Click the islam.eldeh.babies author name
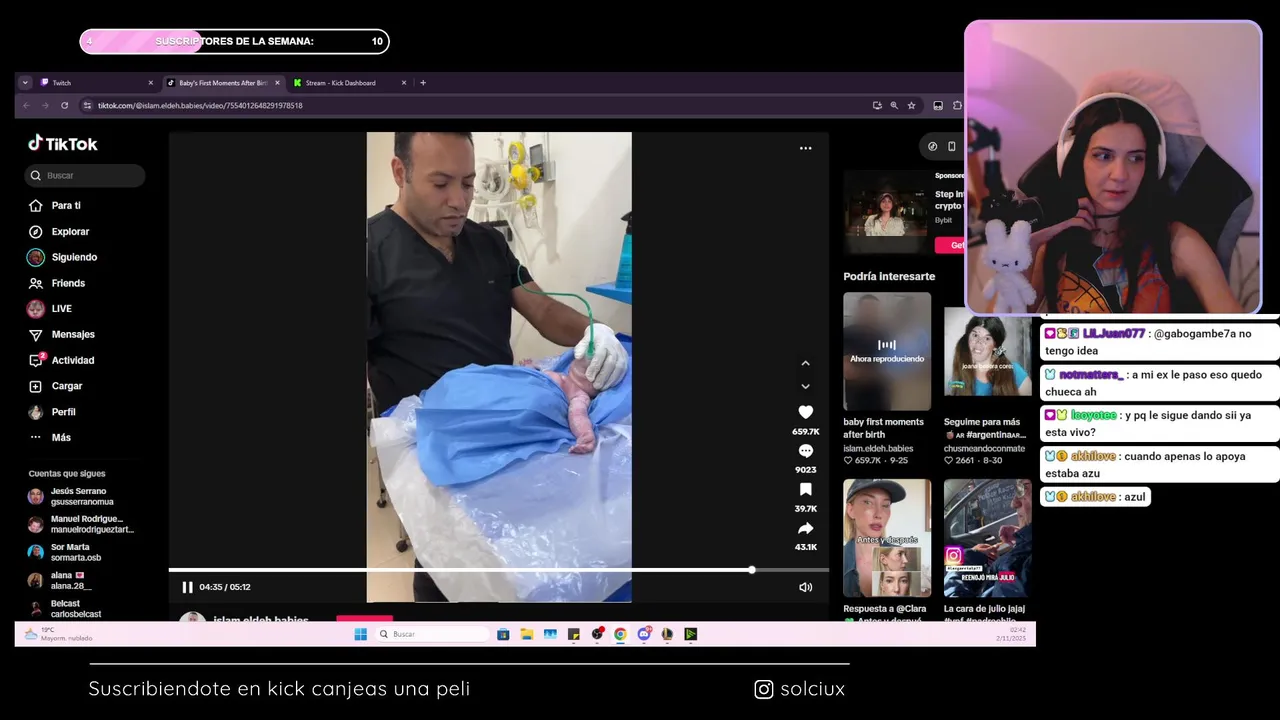 pos(878,449)
